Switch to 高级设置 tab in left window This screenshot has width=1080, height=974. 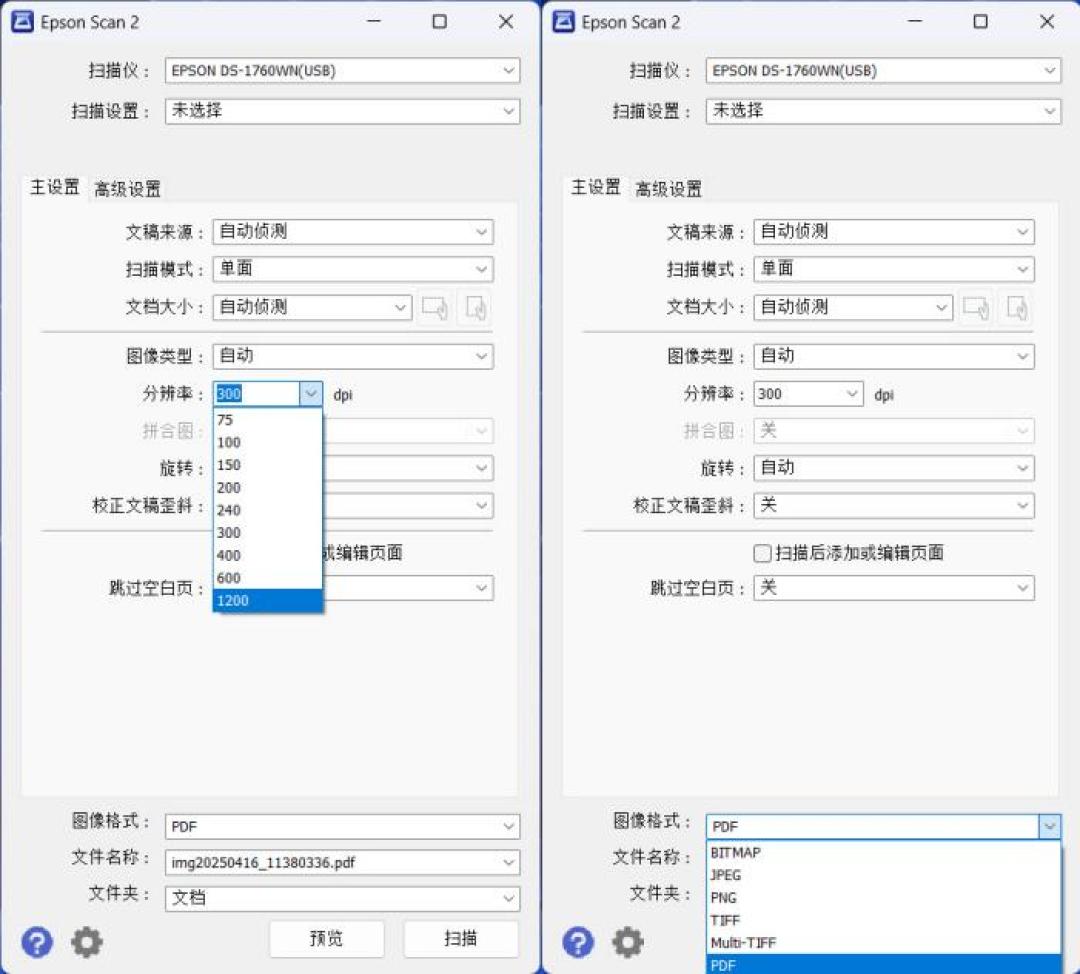(x=127, y=189)
